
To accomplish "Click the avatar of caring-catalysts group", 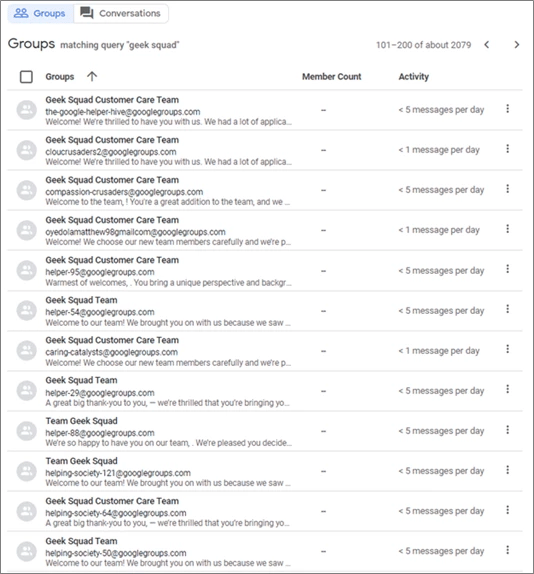I will tap(26, 350).
